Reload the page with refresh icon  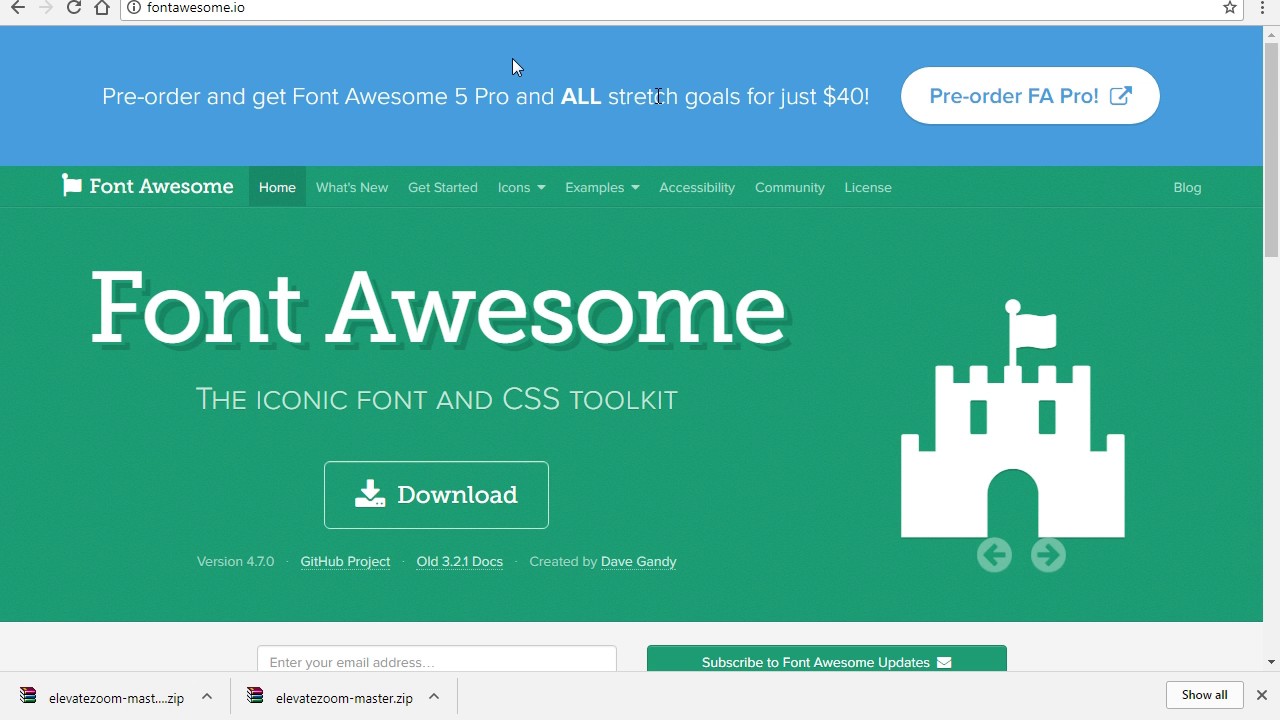pyautogui.click(x=73, y=8)
